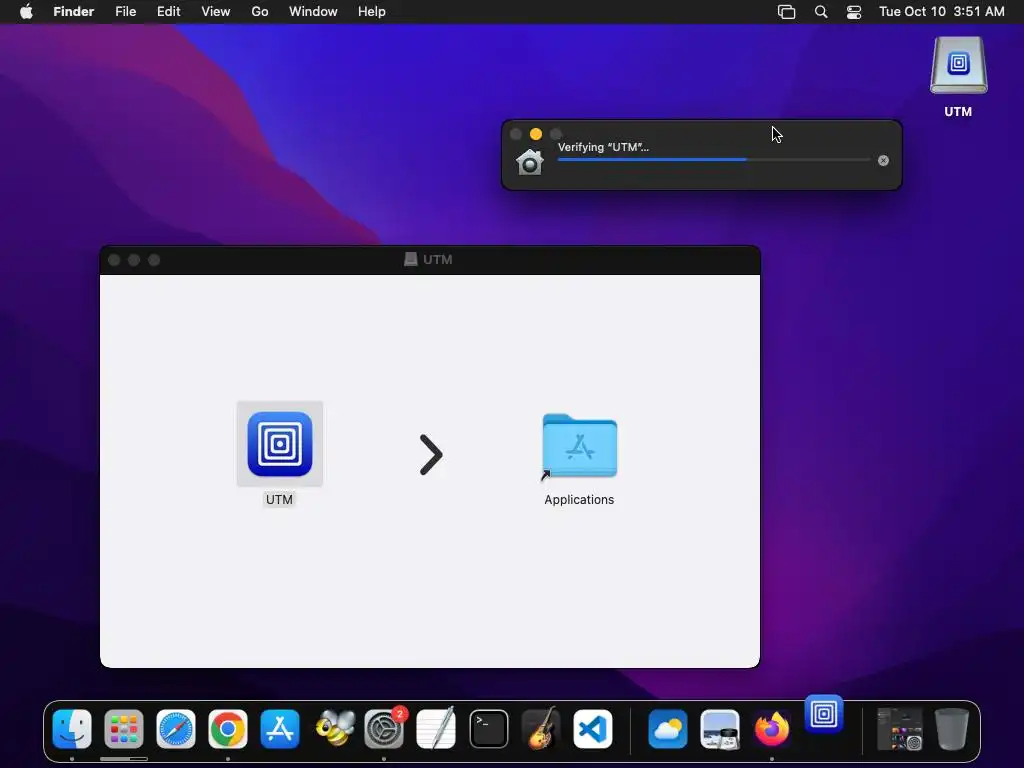Open the bee app icon in Dock
The height and width of the screenshot is (768, 1024).
tap(335, 729)
